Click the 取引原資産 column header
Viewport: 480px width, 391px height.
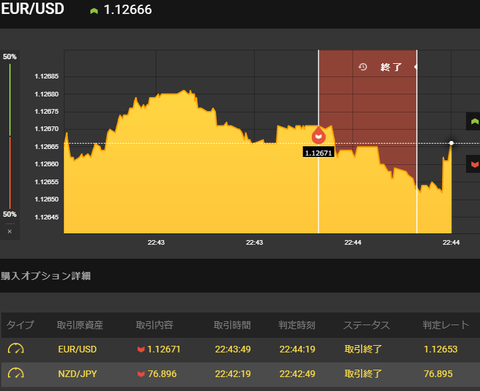click(80, 325)
